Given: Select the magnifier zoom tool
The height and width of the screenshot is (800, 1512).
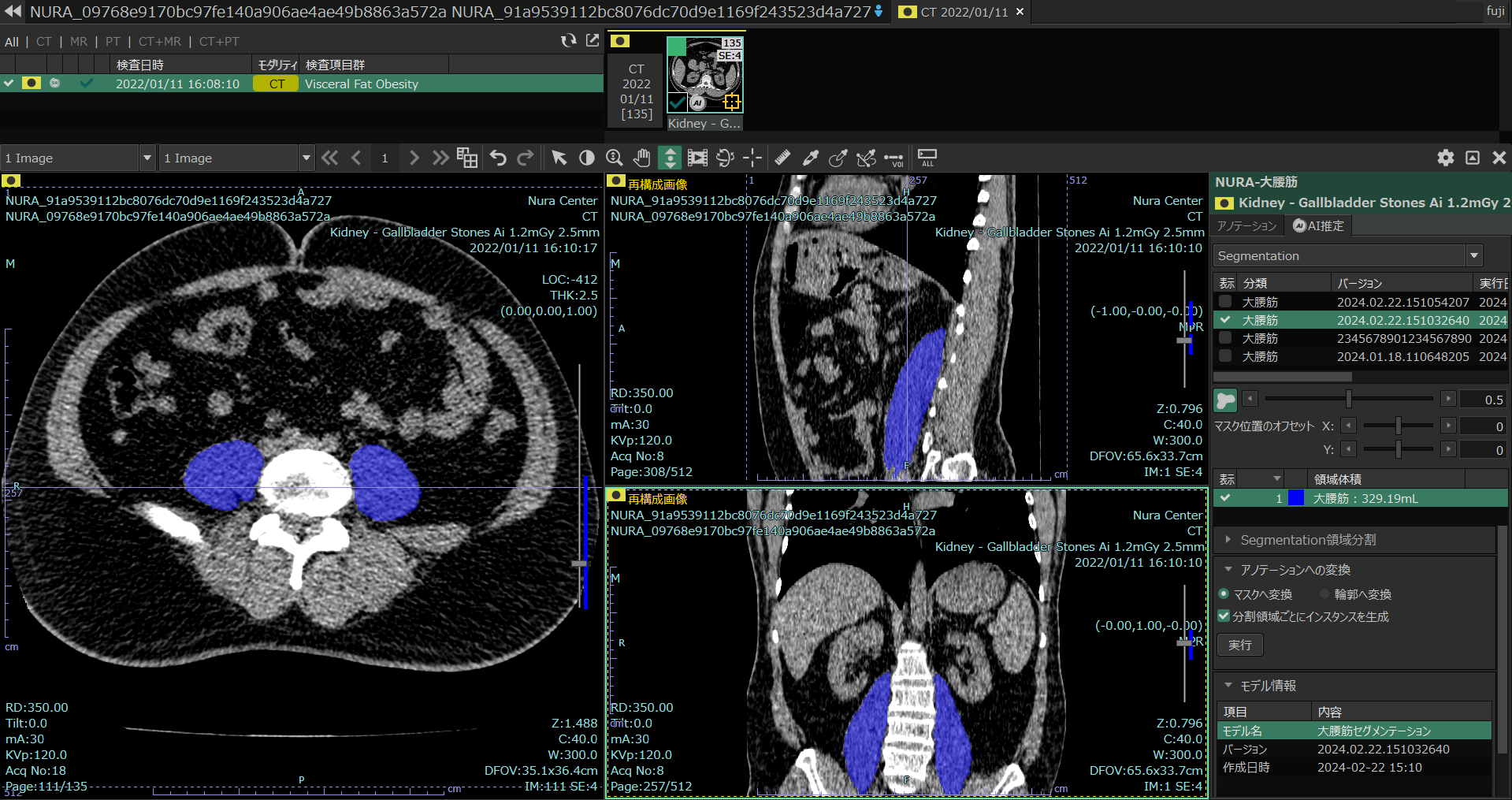Looking at the screenshot, I should 615,158.
